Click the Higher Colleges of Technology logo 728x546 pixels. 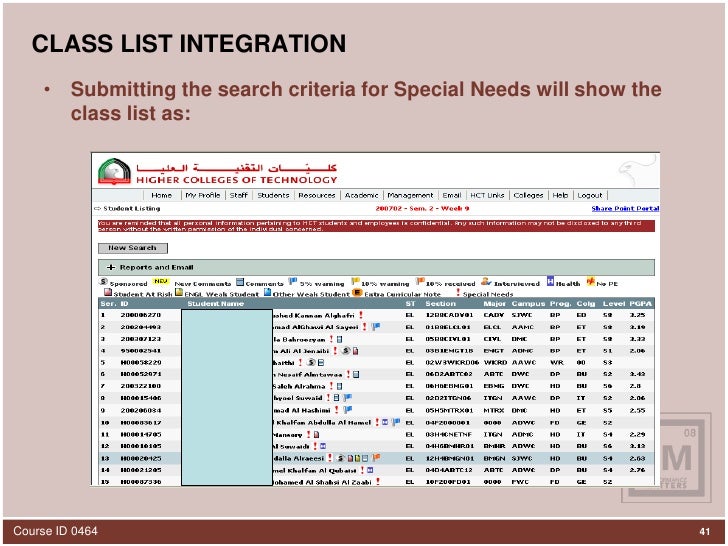(114, 172)
